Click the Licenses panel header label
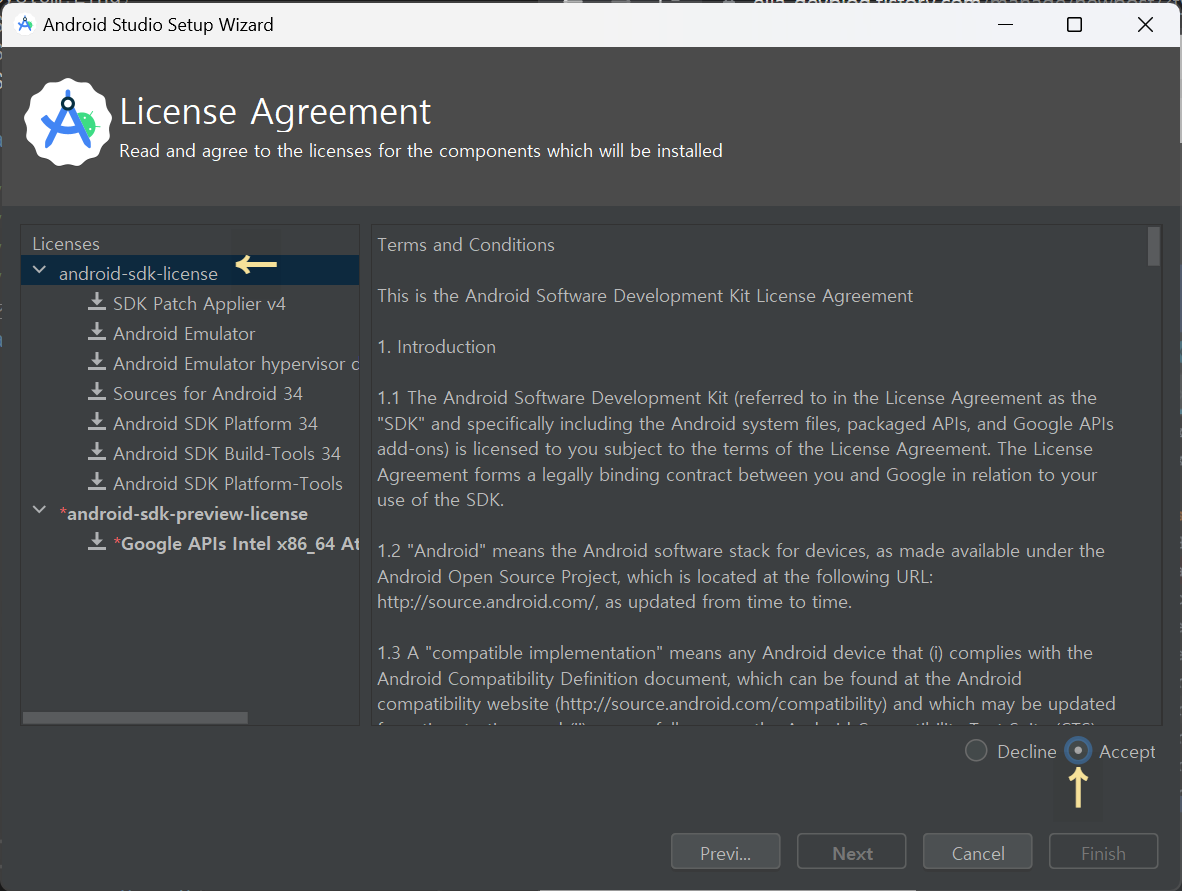Screen dimensions: 1182x891 click(66, 244)
